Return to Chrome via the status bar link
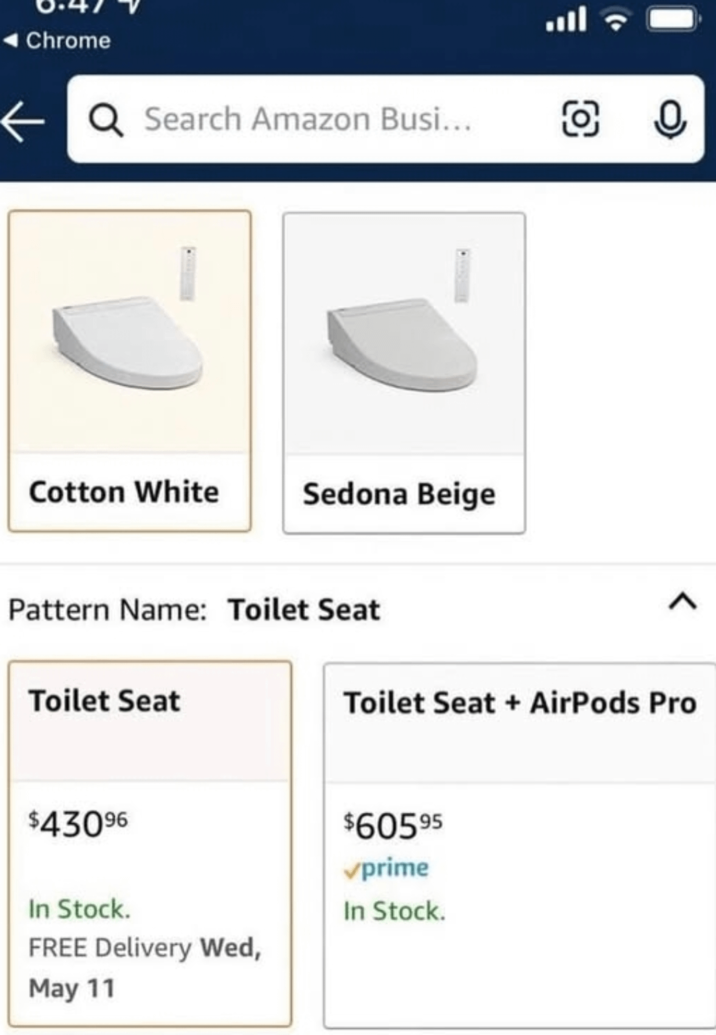716x1035 pixels. (x=58, y=41)
